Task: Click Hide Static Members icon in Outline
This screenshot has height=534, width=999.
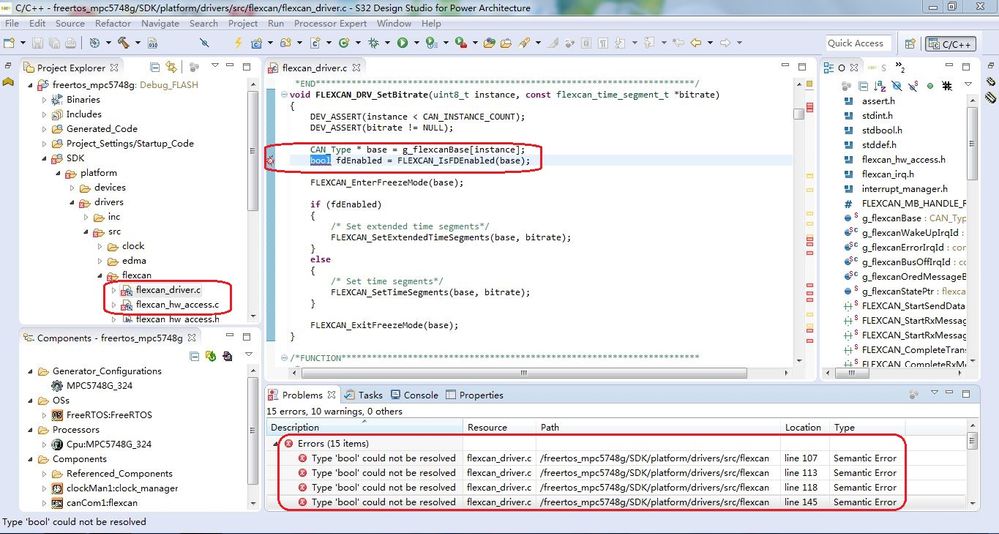Action: tap(913, 86)
